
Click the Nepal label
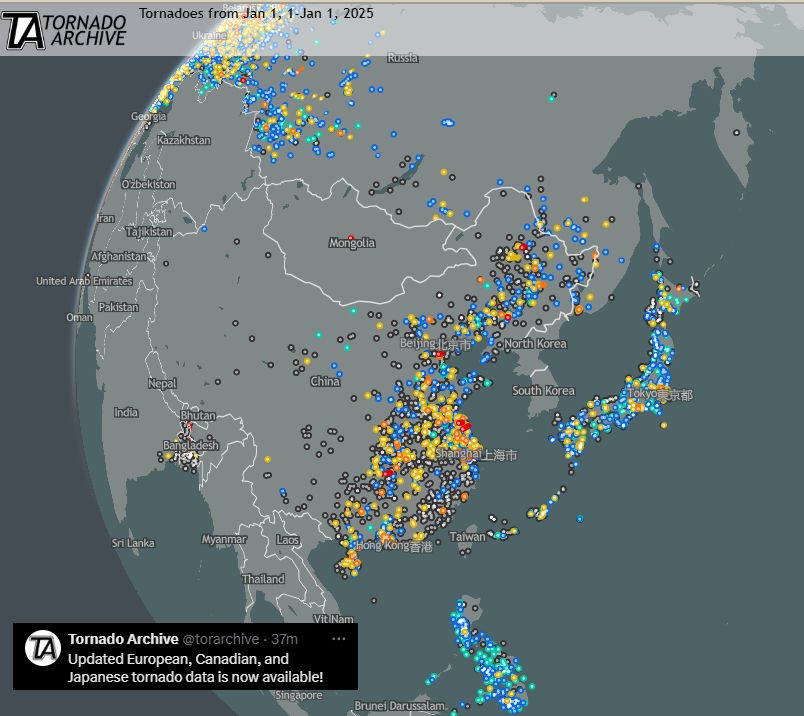(x=162, y=383)
